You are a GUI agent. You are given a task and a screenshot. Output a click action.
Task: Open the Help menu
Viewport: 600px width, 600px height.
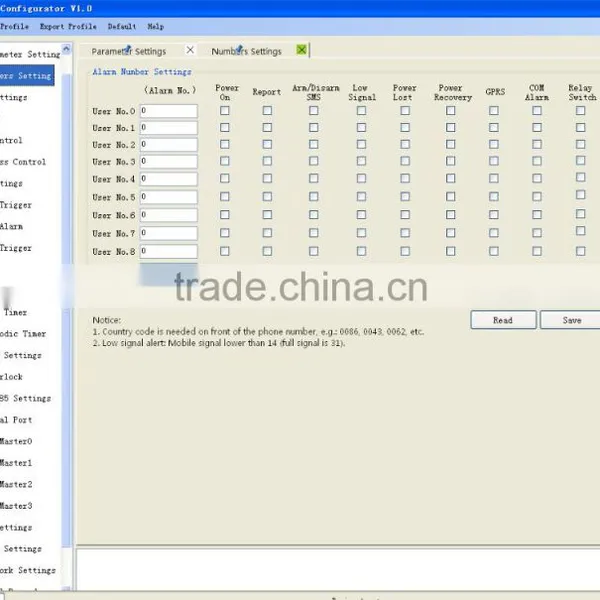click(156, 26)
